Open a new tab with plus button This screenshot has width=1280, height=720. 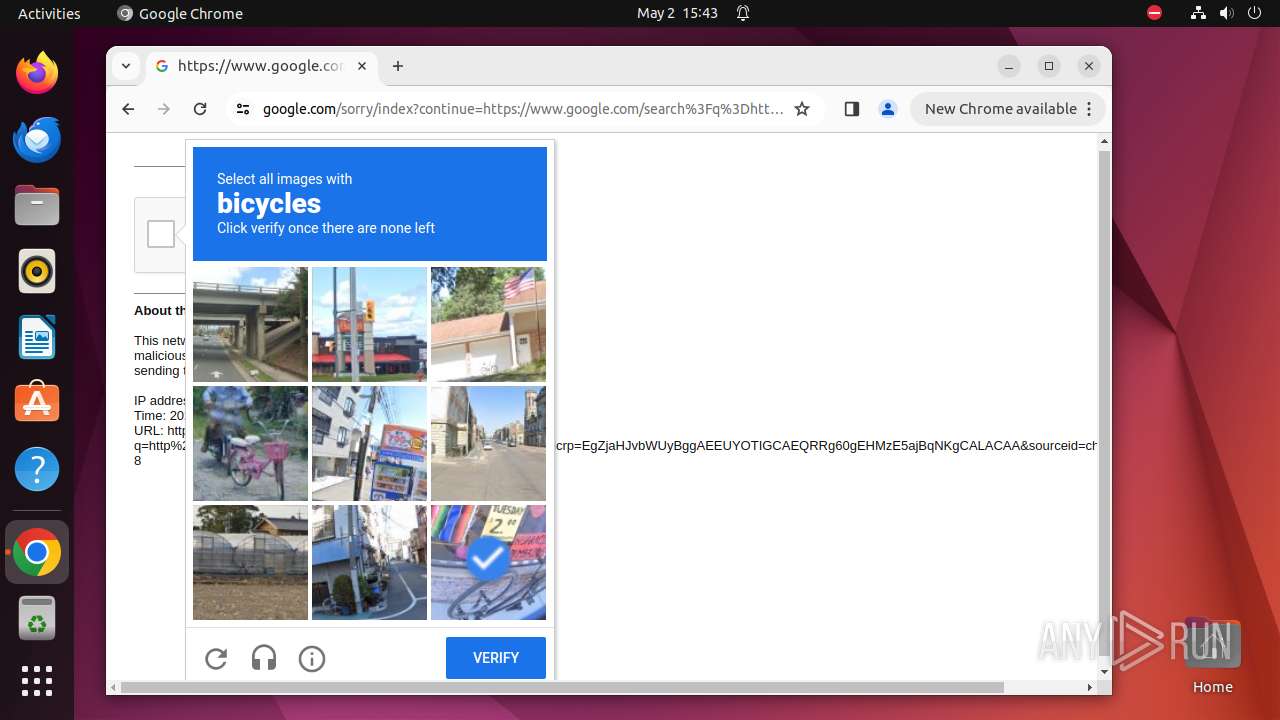point(398,66)
